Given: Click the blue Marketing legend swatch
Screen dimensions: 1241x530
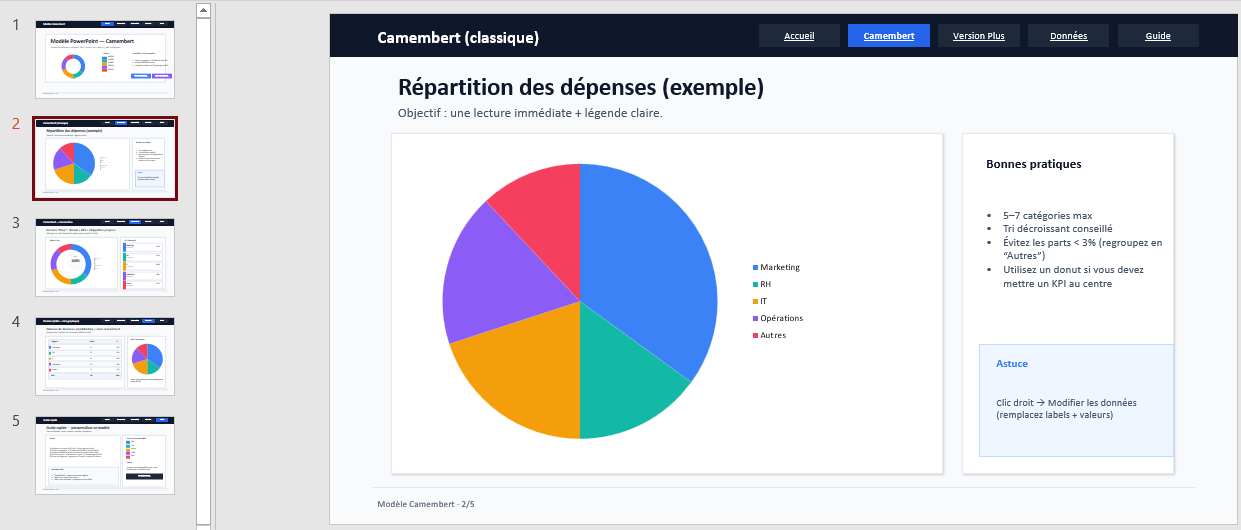Looking at the screenshot, I should [x=756, y=267].
